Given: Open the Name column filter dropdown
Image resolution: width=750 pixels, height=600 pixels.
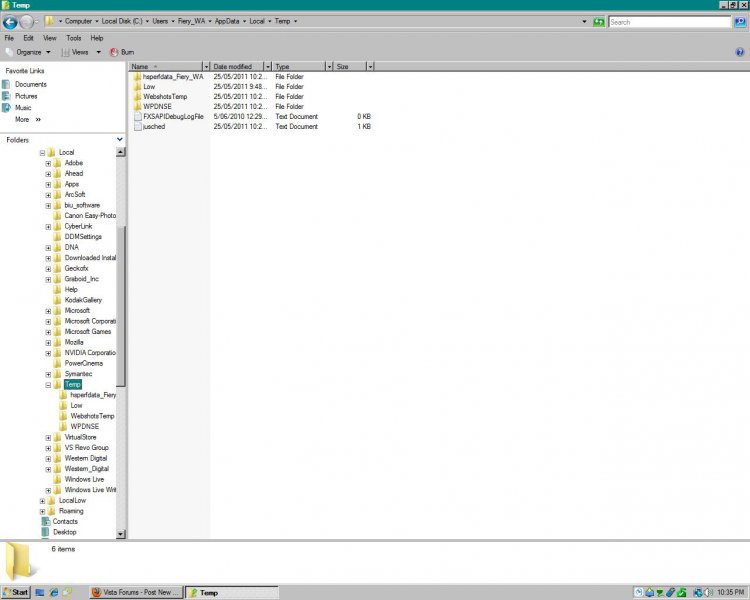Looking at the screenshot, I should click(x=206, y=67).
